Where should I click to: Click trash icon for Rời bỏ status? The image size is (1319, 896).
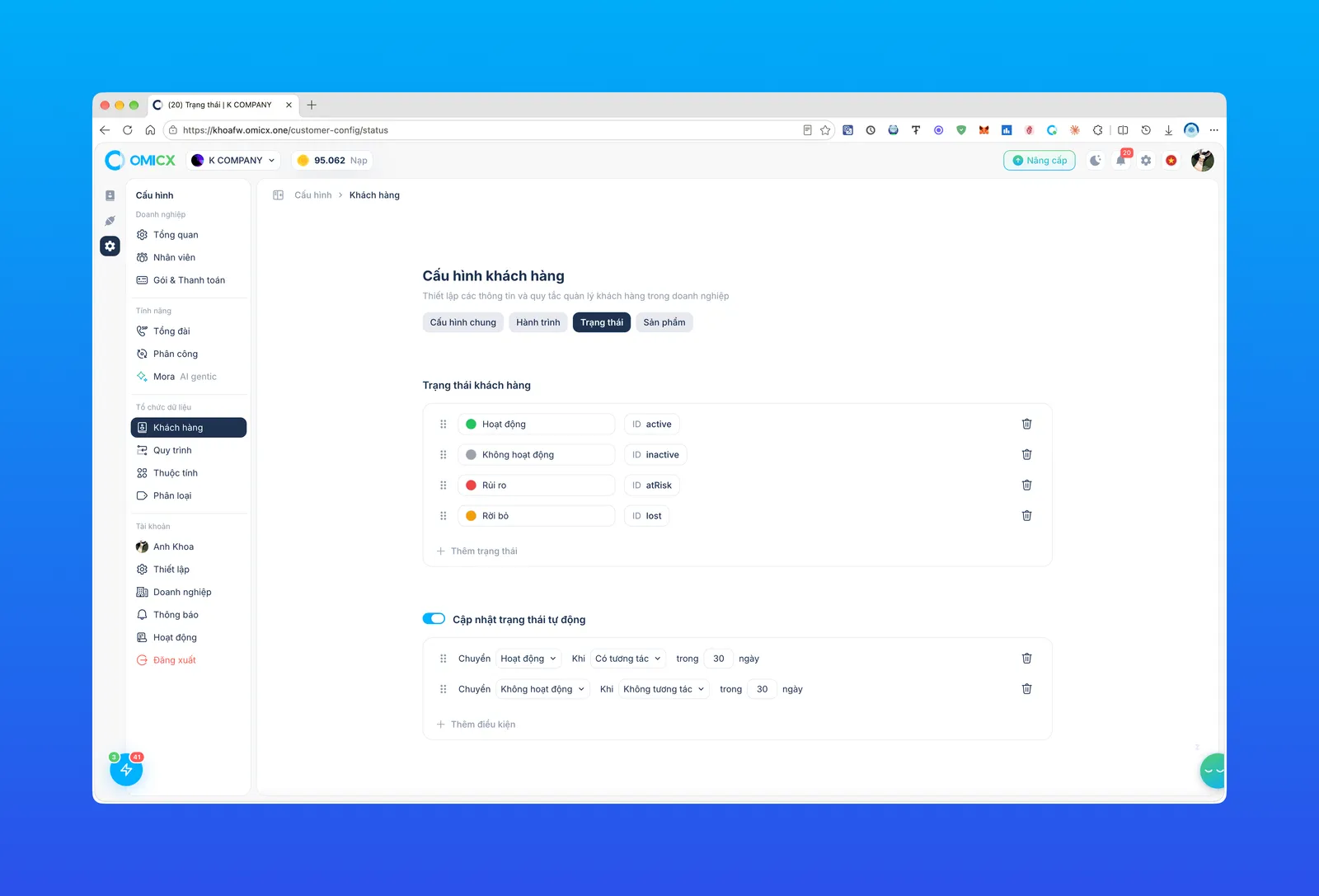click(1026, 515)
